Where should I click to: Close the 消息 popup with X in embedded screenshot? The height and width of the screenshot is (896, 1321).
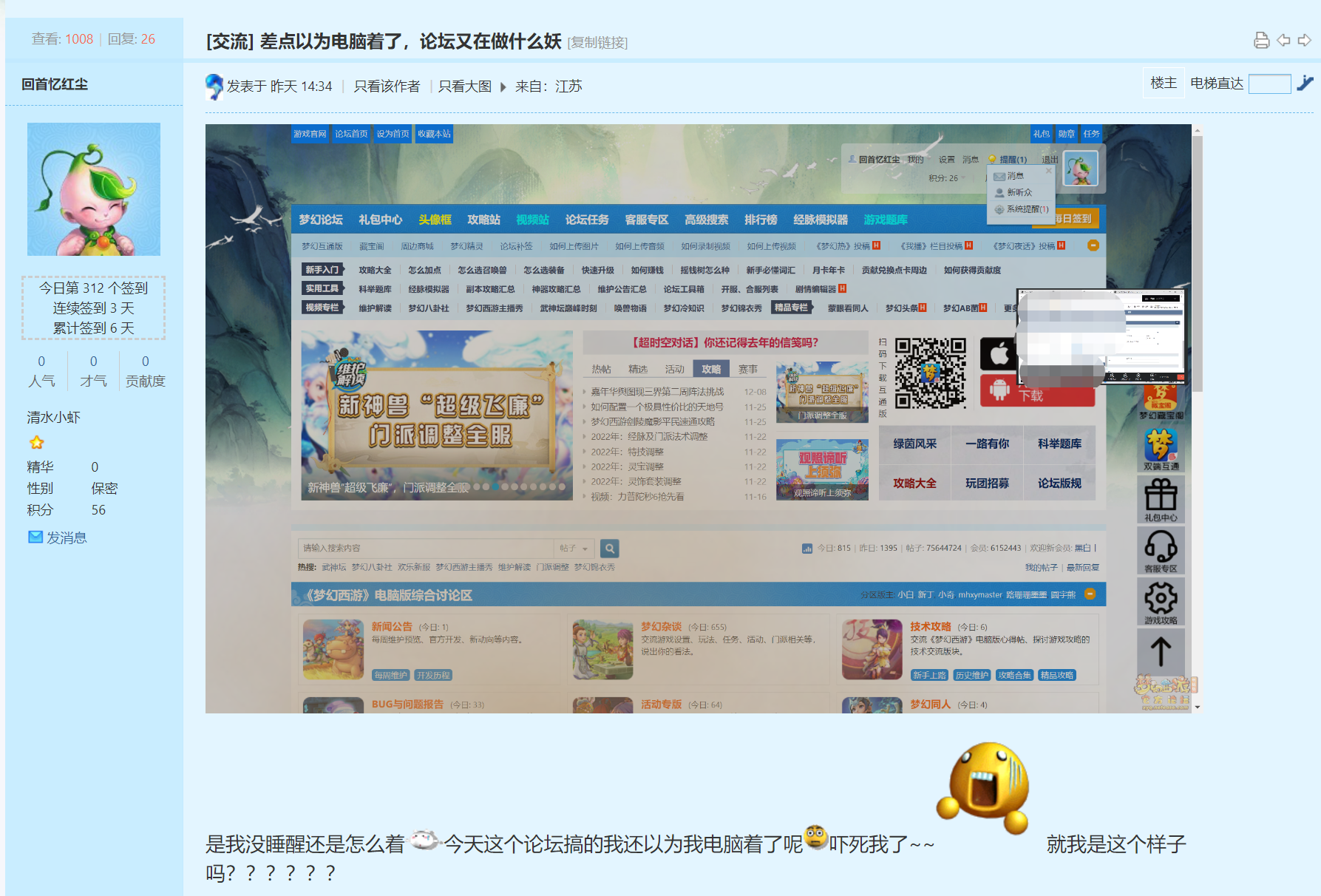point(1048,171)
